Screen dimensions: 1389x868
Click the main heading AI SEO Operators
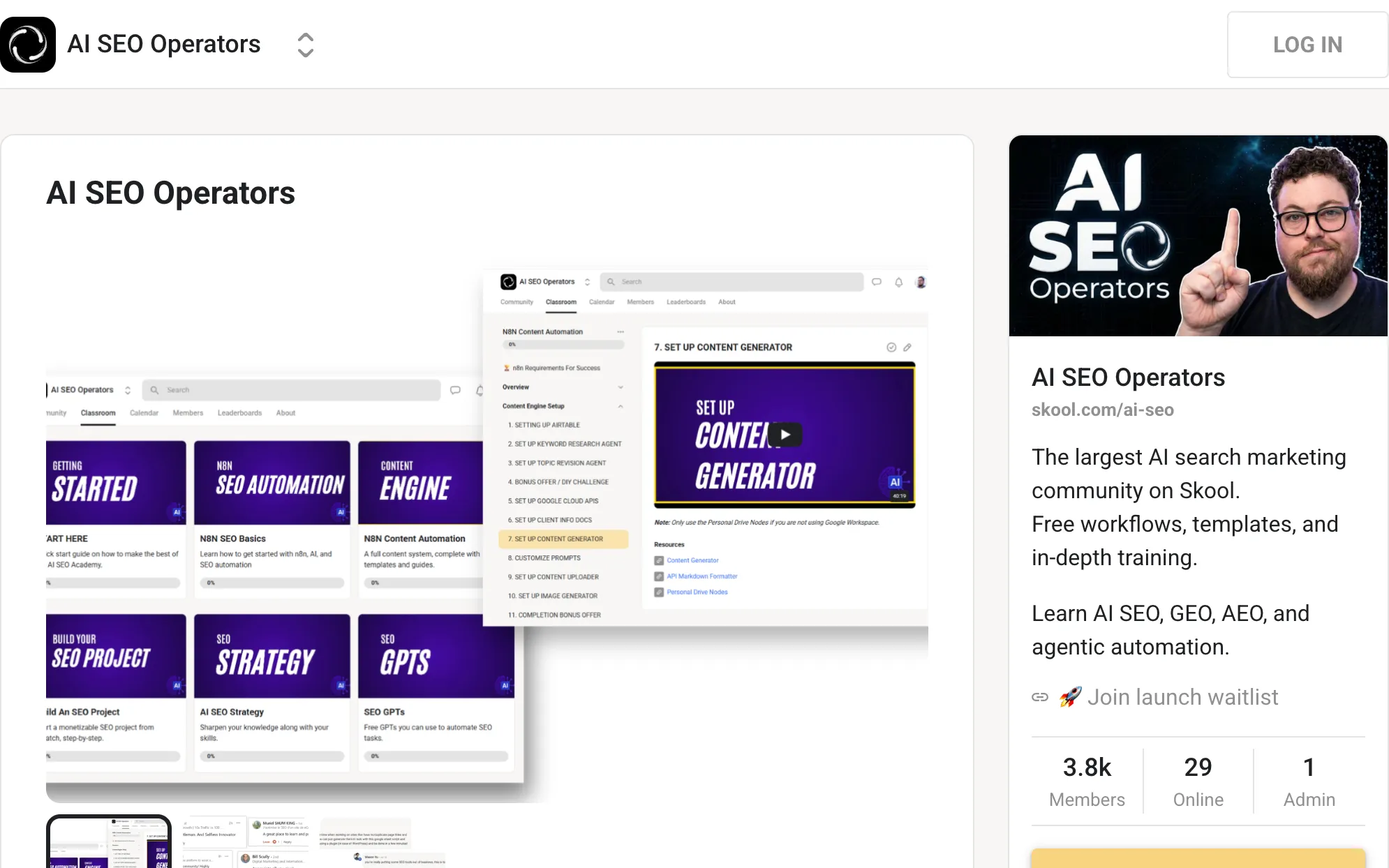coord(171,193)
